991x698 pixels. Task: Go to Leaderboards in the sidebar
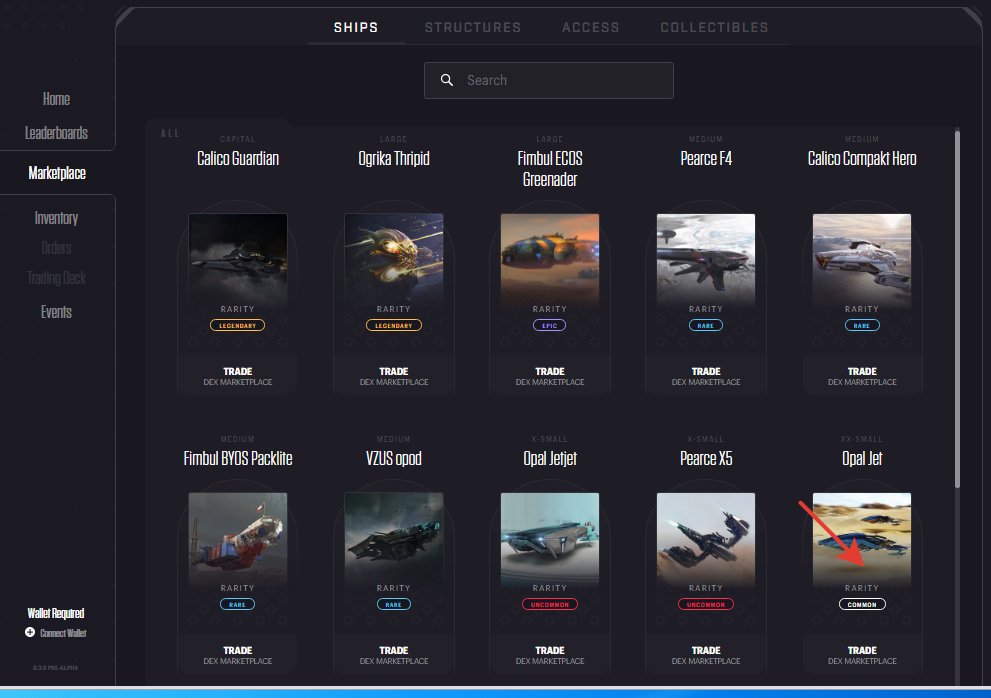coord(56,133)
